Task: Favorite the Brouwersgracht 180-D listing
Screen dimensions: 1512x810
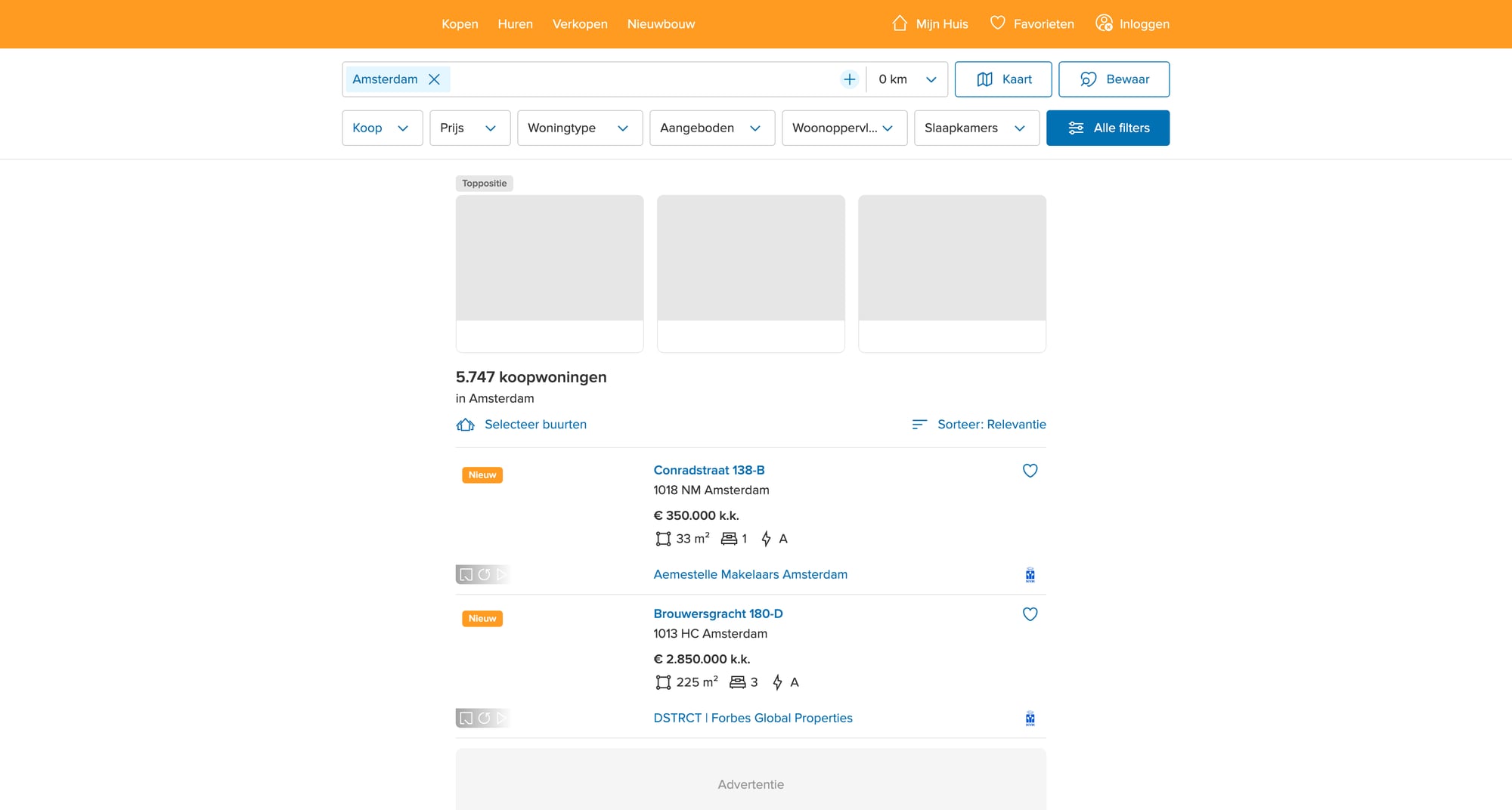Action: 1030,614
